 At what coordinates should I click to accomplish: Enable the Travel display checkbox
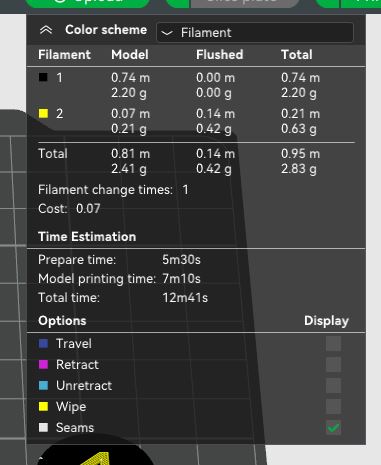333,344
